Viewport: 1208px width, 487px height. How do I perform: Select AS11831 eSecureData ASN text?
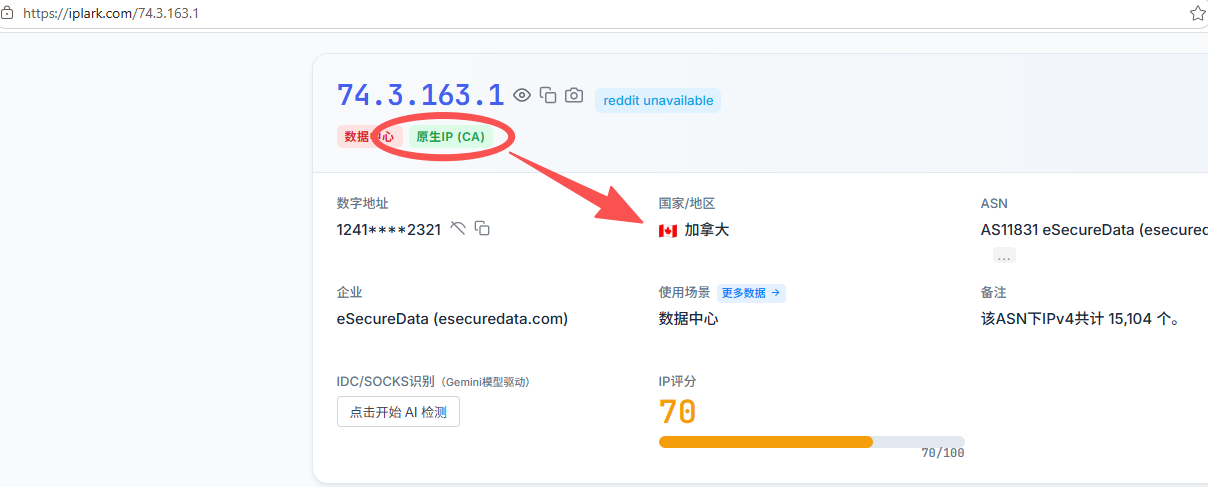pyautogui.click(x=1094, y=230)
